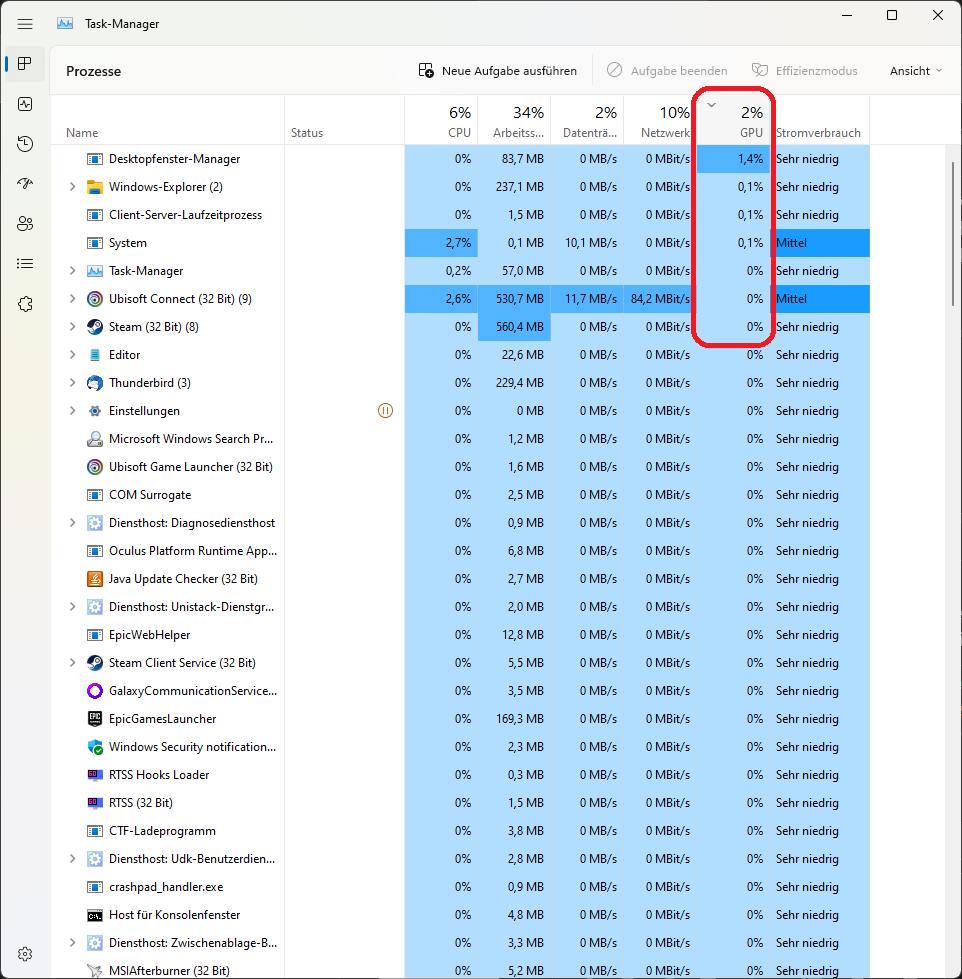Expand Ubisoft Connect (32 Bit) (9) group
This screenshot has width=962, height=979.
pos(72,299)
